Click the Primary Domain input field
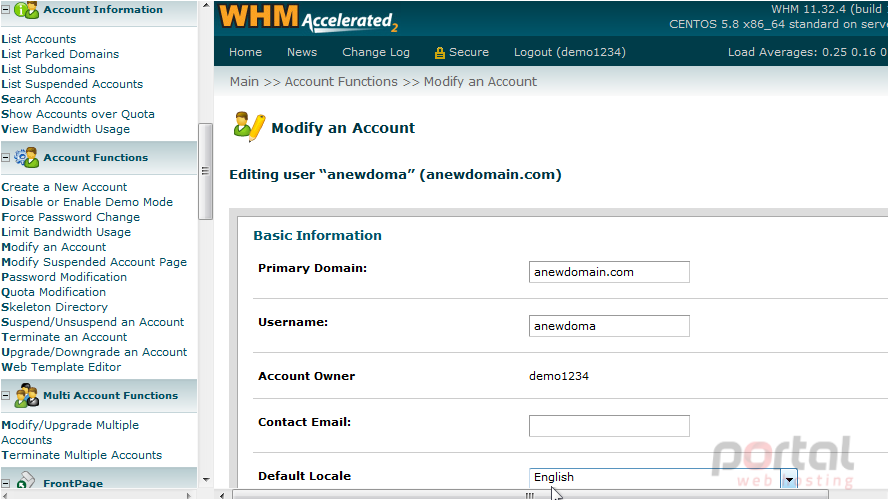This screenshot has width=889, height=500. click(609, 272)
